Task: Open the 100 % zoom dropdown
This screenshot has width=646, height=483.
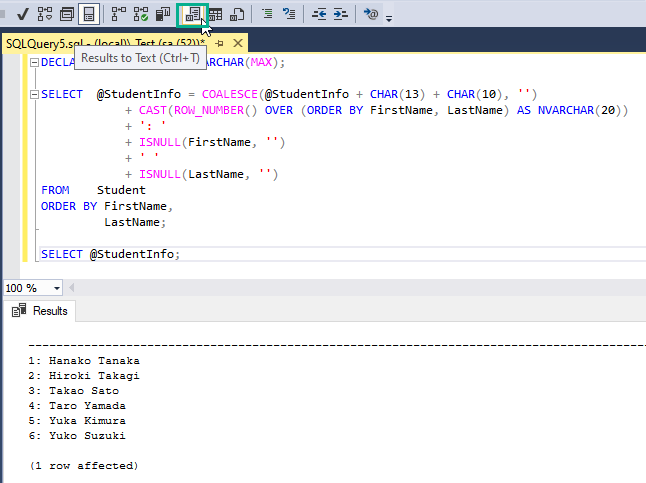Action: (56, 288)
